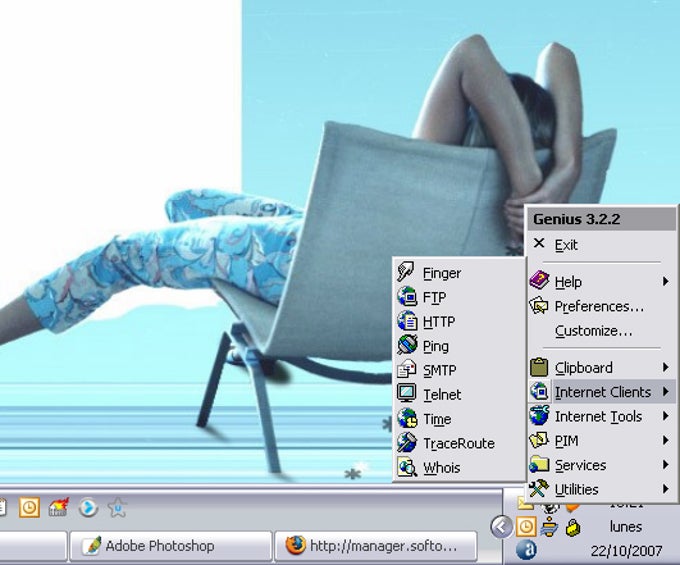Screen dimensions: 680x565
Task: Click the 'lunes' weekday text in tray
Action: 625,526
